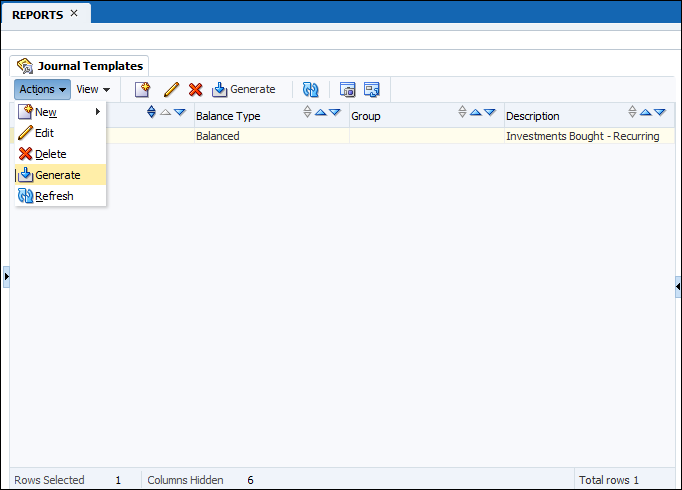Choose Refresh from the Actions menu
The width and height of the screenshot is (682, 490).
pos(60,196)
